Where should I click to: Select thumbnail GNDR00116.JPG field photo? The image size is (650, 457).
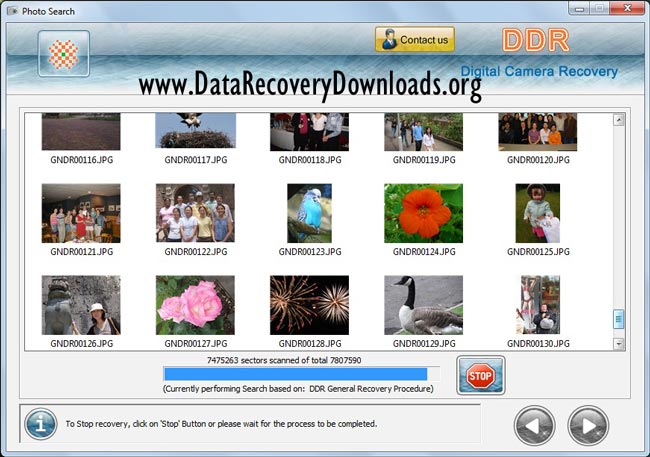point(81,131)
